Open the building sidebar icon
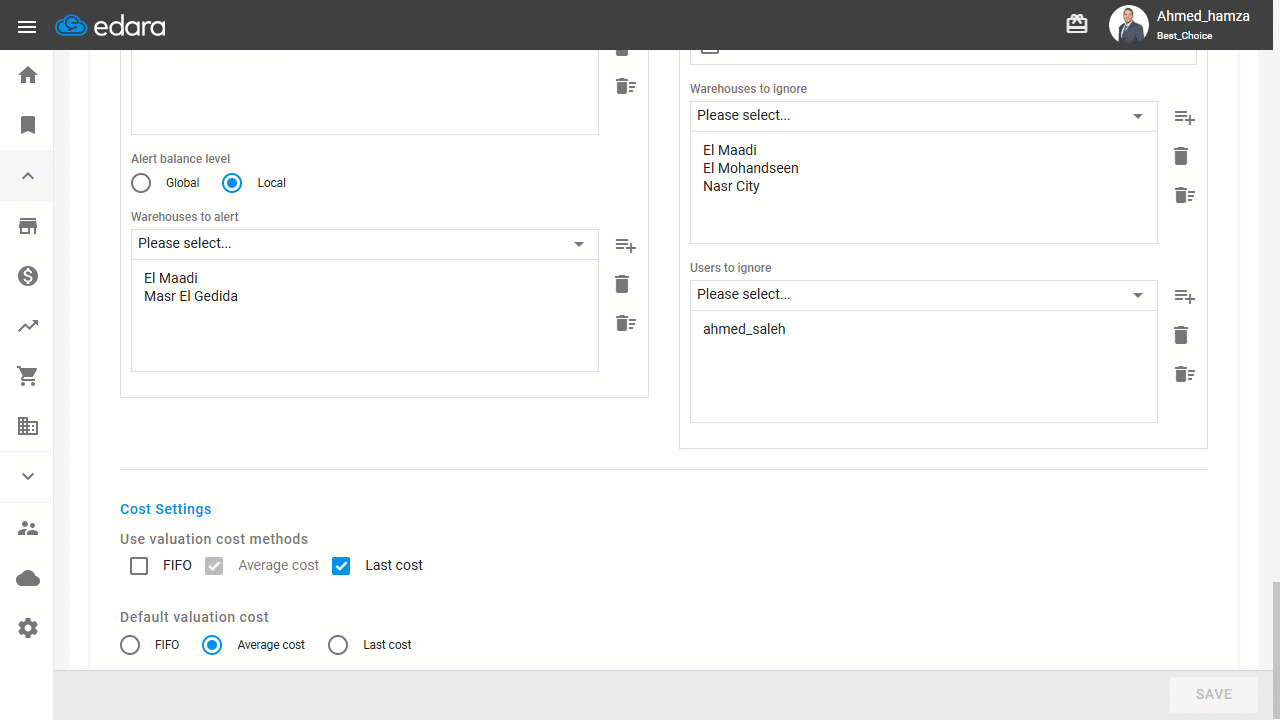Screen dimensions: 1280x720 pyautogui.click(x=28, y=426)
